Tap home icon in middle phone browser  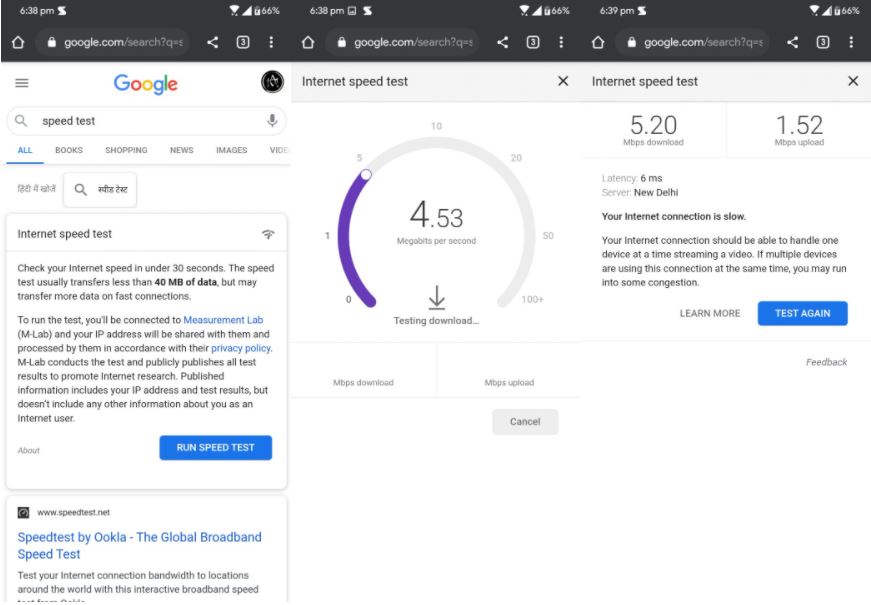pyautogui.click(x=308, y=42)
